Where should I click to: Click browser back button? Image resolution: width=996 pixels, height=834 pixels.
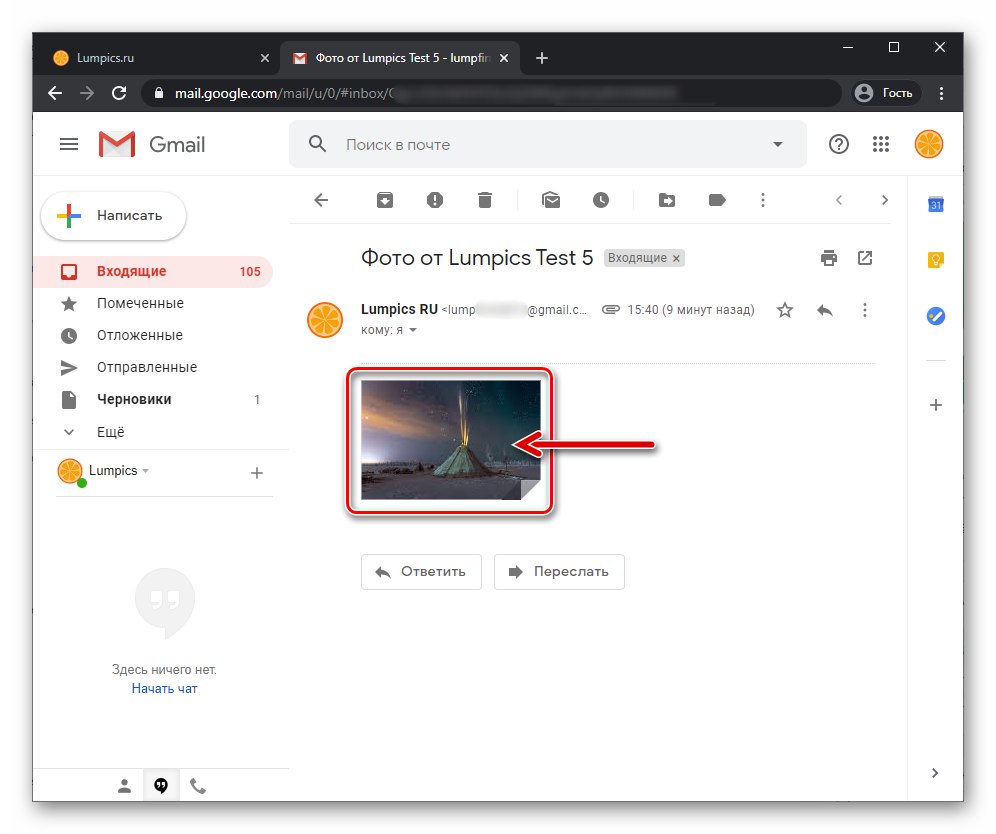coord(55,93)
